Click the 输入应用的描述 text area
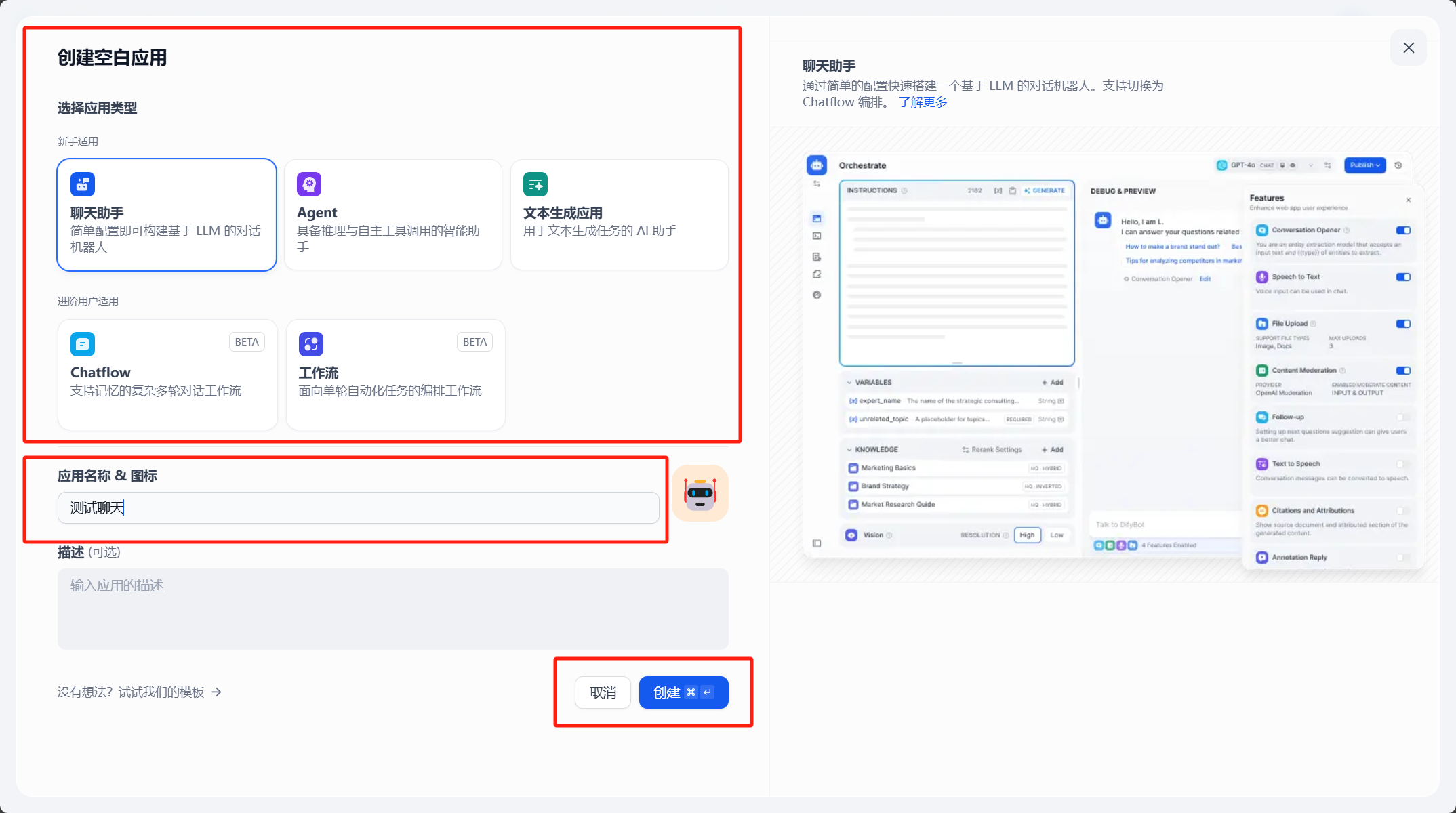 [393, 608]
